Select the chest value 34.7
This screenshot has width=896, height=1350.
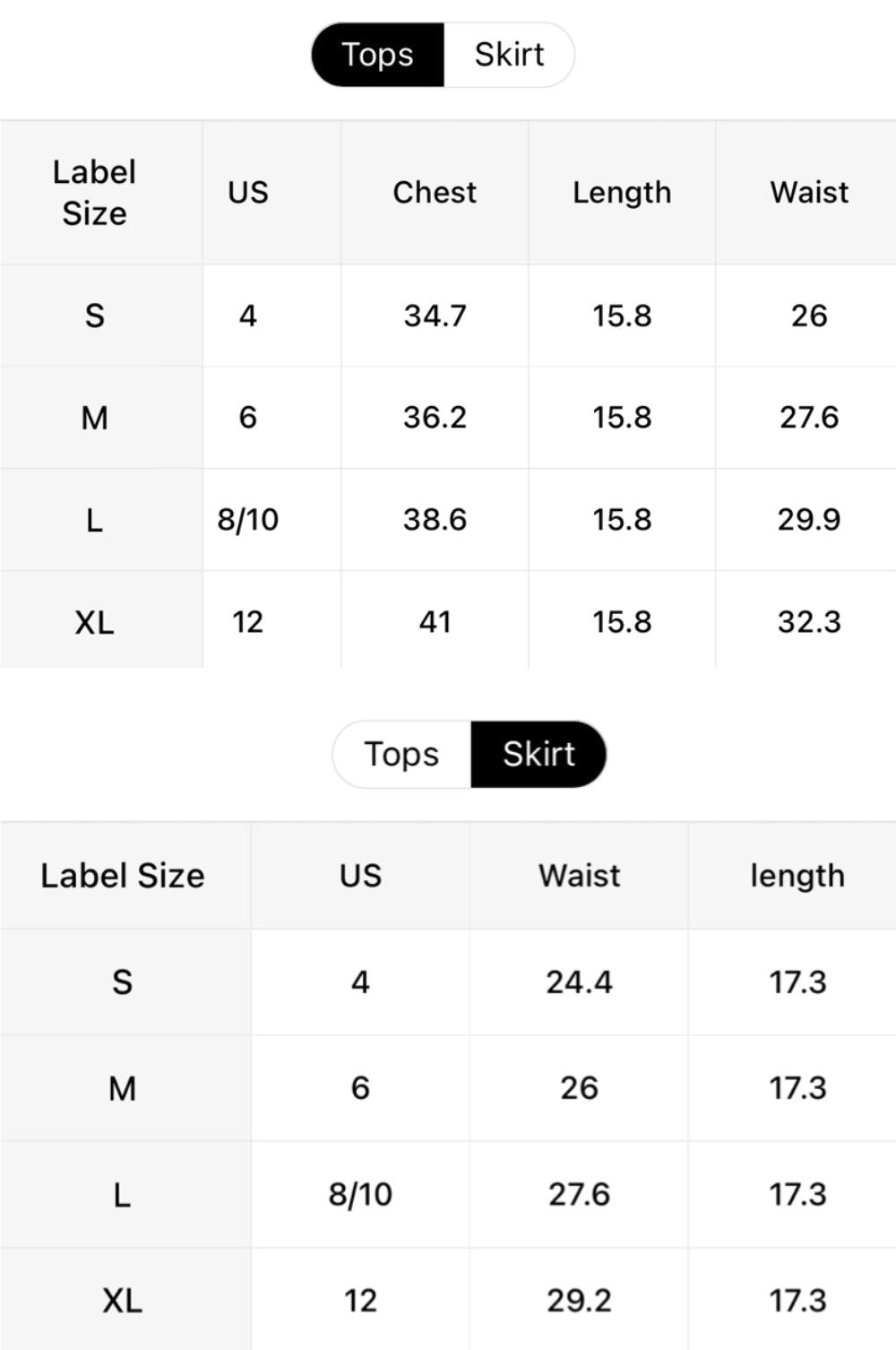tap(435, 316)
